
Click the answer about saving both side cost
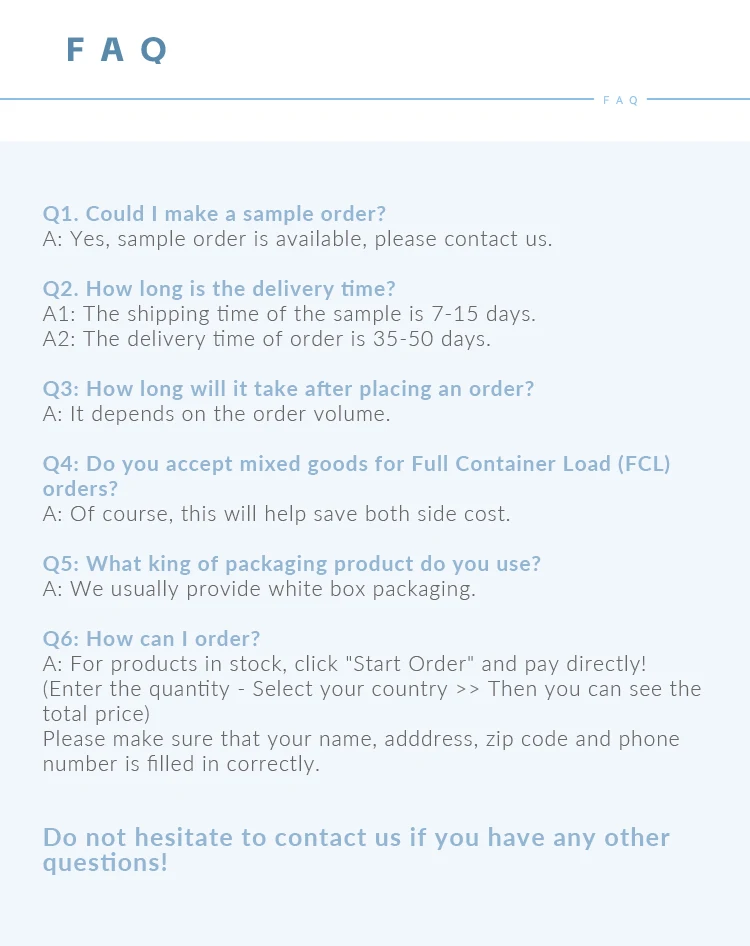[x=276, y=514]
